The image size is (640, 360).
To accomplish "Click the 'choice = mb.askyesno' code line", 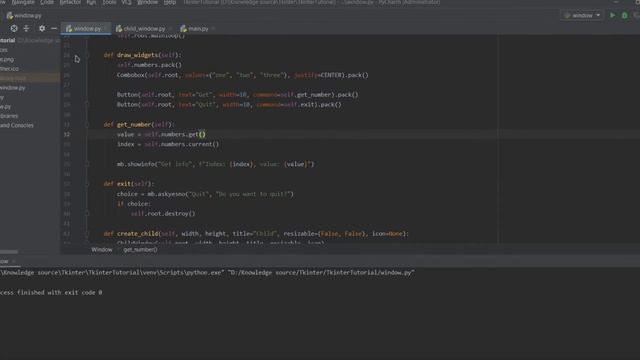I will click(x=205, y=194).
